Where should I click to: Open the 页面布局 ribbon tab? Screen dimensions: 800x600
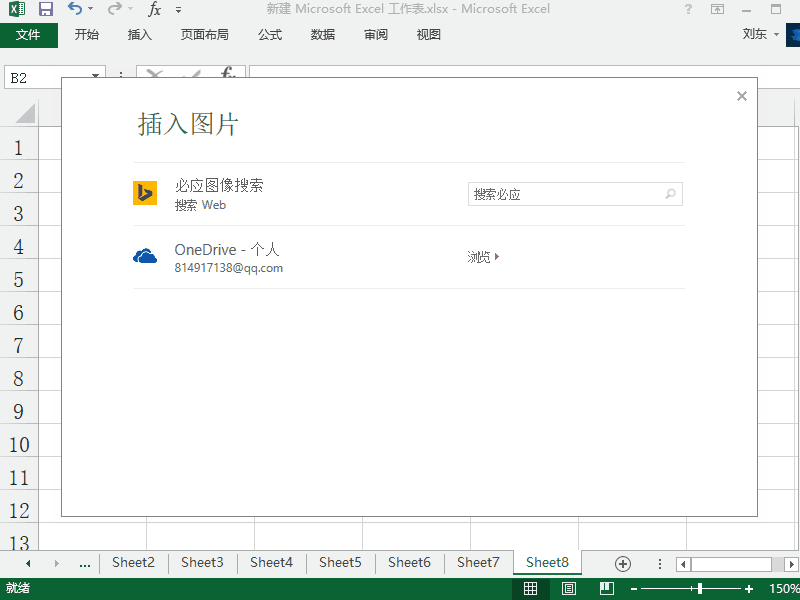(x=204, y=35)
